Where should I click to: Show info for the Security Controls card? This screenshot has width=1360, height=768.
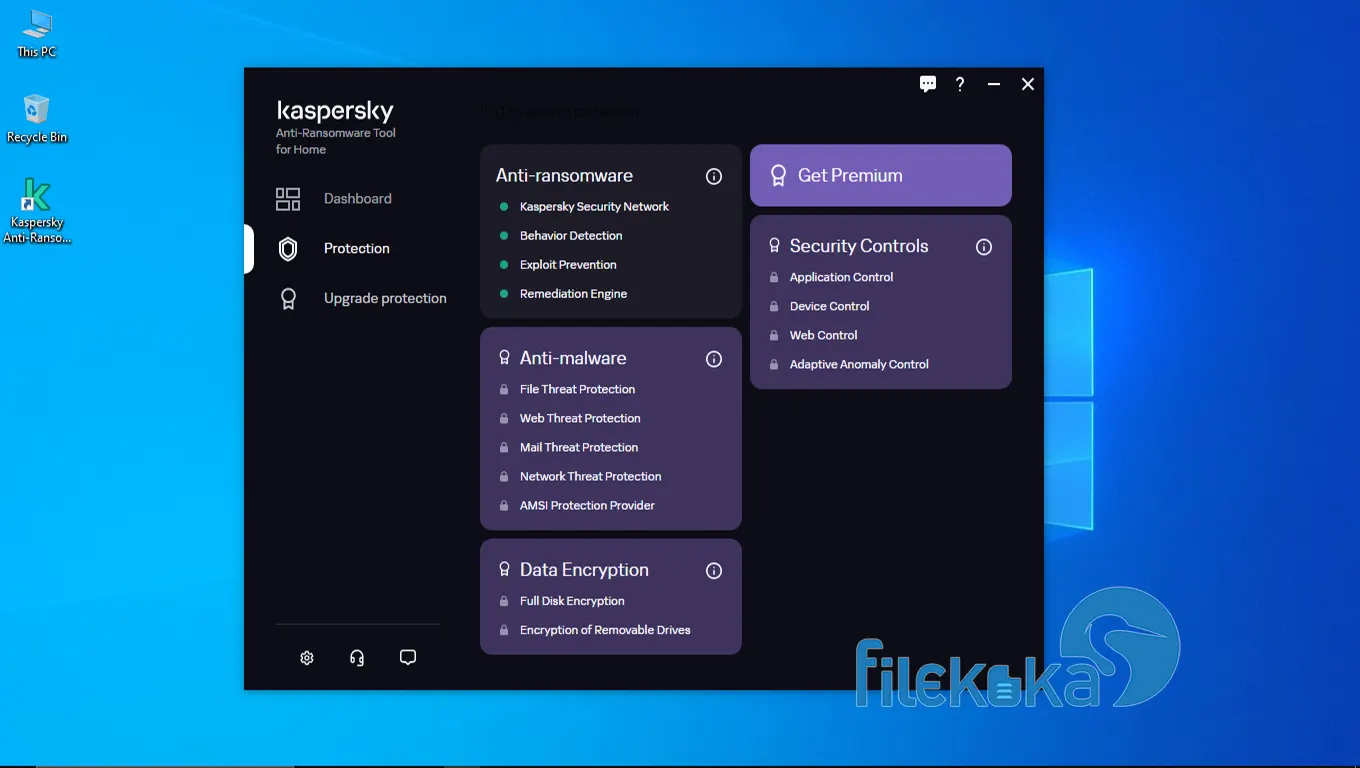coord(984,247)
